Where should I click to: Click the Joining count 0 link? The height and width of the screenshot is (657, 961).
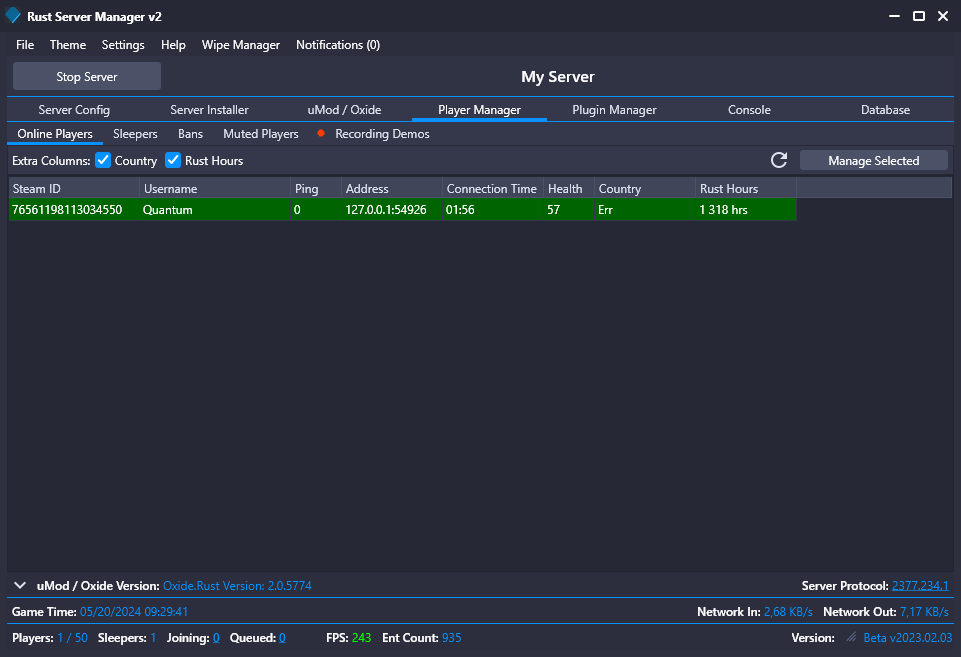(x=216, y=638)
